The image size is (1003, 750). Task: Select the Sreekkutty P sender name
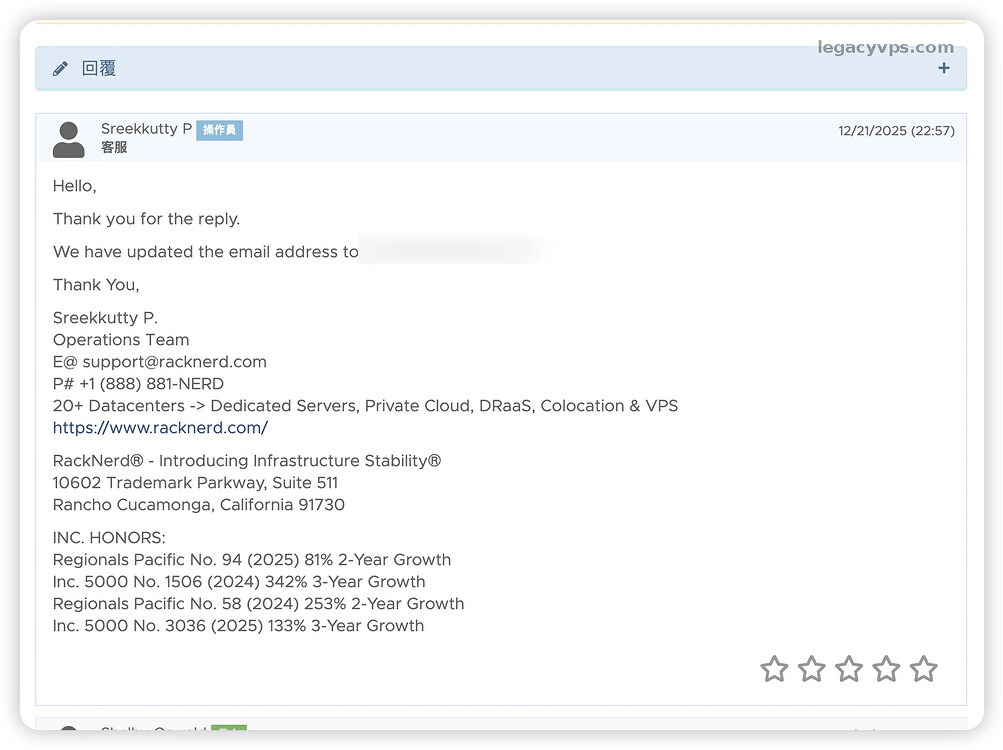(x=146, y=129)
